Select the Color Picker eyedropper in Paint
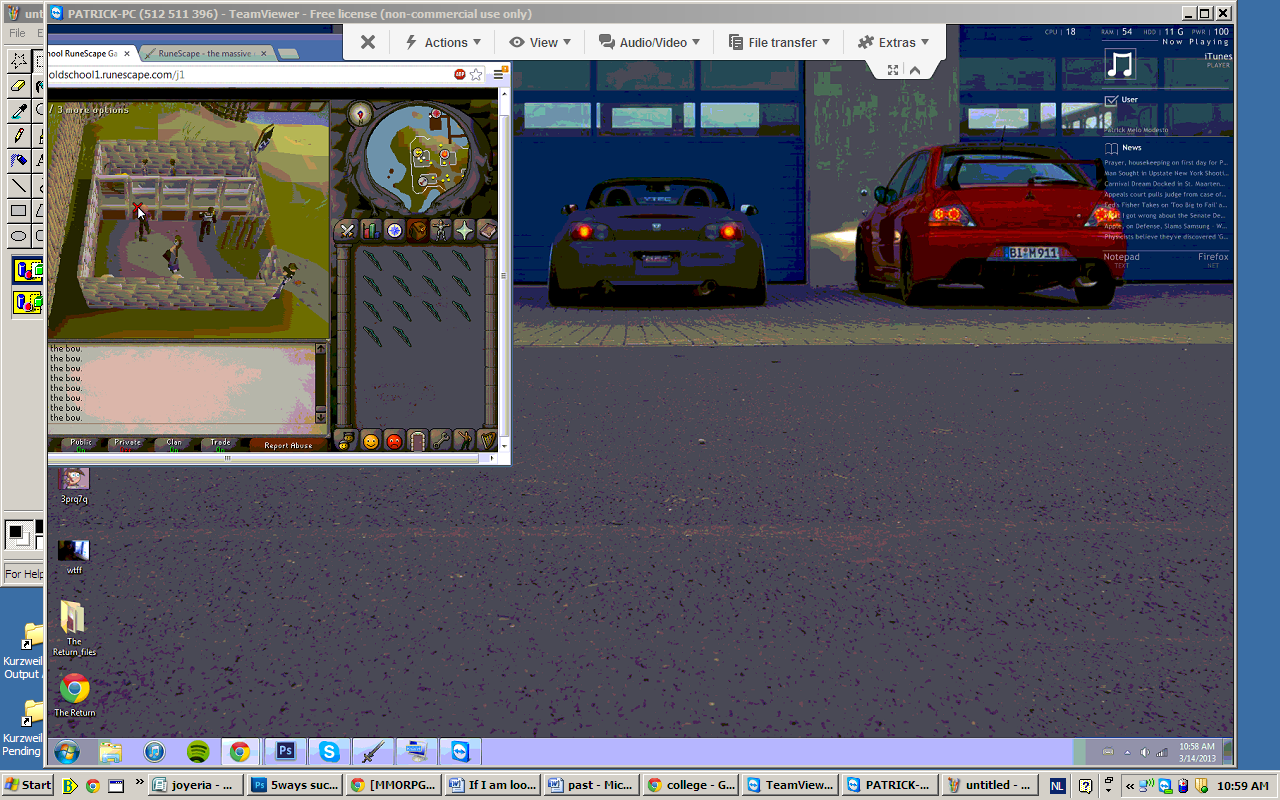This screenshot has width=1280, height=800. coord(18,110)
